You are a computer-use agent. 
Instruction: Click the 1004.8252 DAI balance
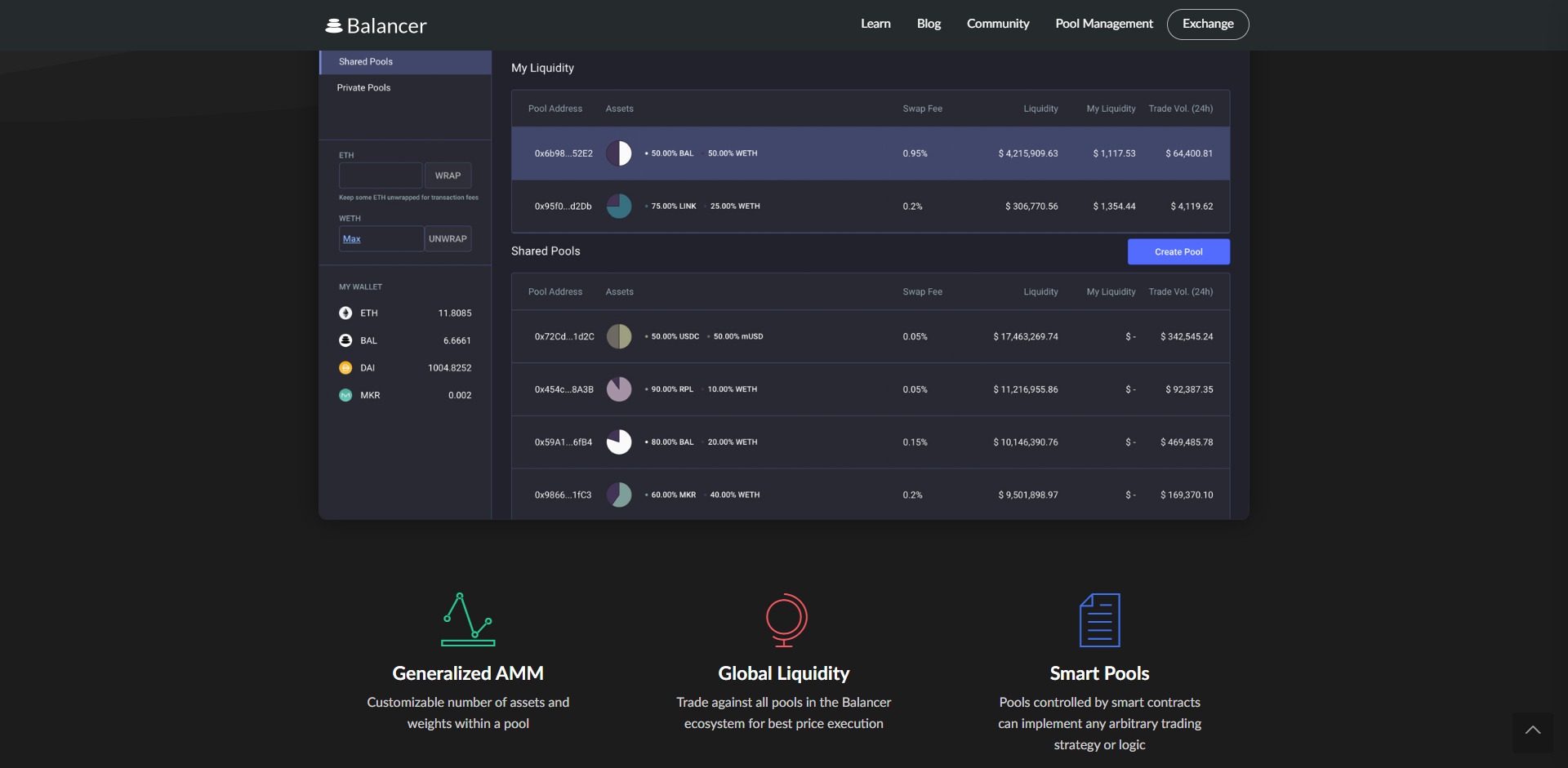(449, 368)
